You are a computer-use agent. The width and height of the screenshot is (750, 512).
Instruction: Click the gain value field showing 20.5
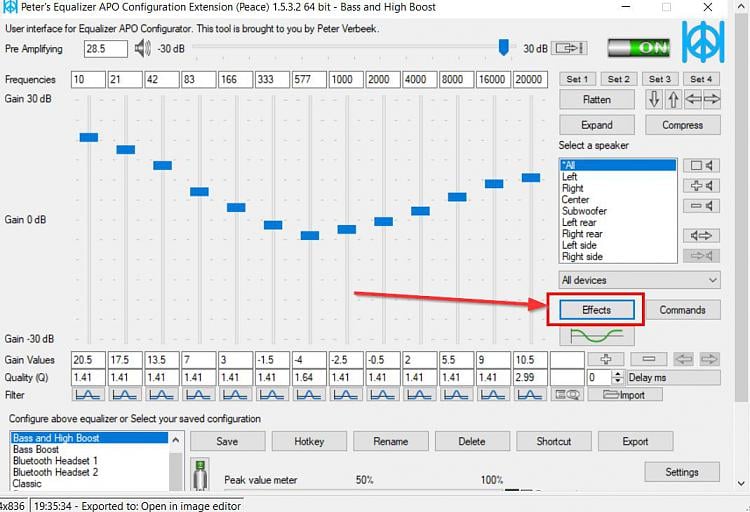click(88, 360)
